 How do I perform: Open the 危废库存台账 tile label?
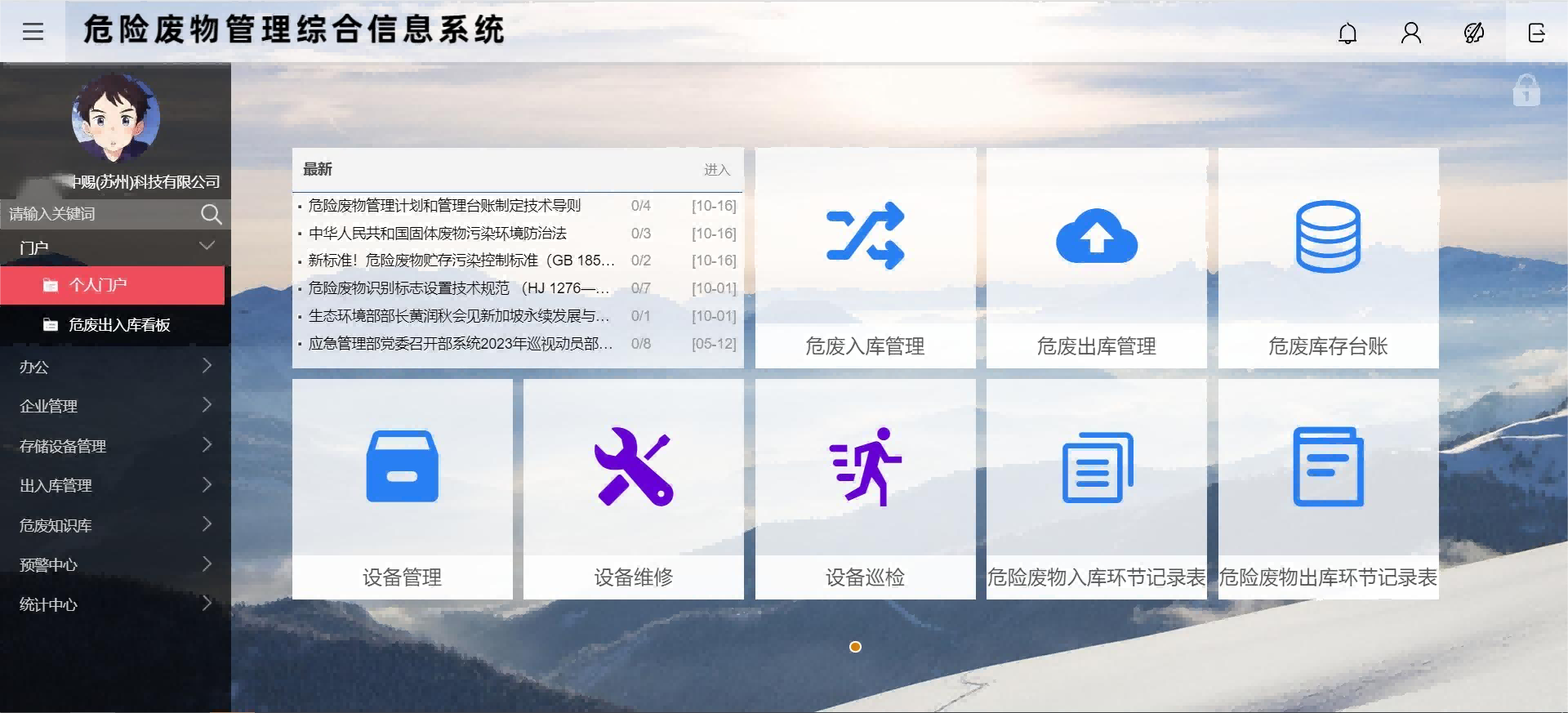(x=1328, y=346)
